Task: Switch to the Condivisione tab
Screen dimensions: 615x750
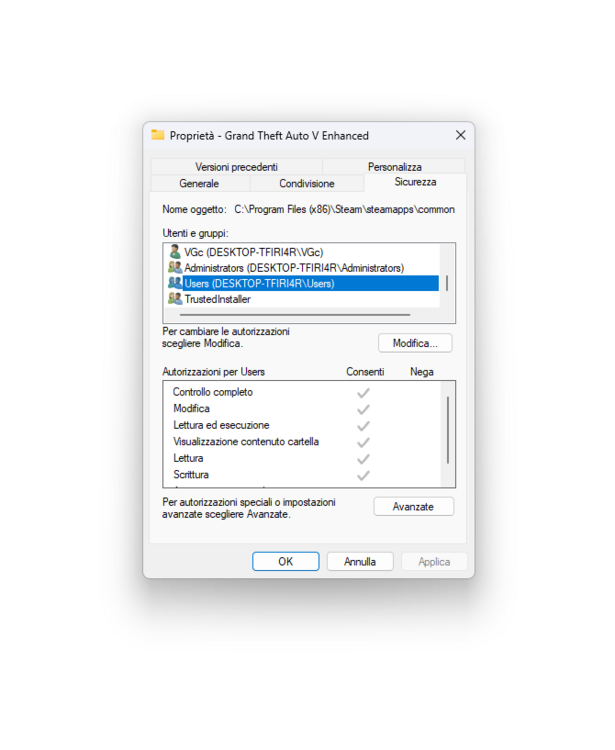Action: coord(307,183)
